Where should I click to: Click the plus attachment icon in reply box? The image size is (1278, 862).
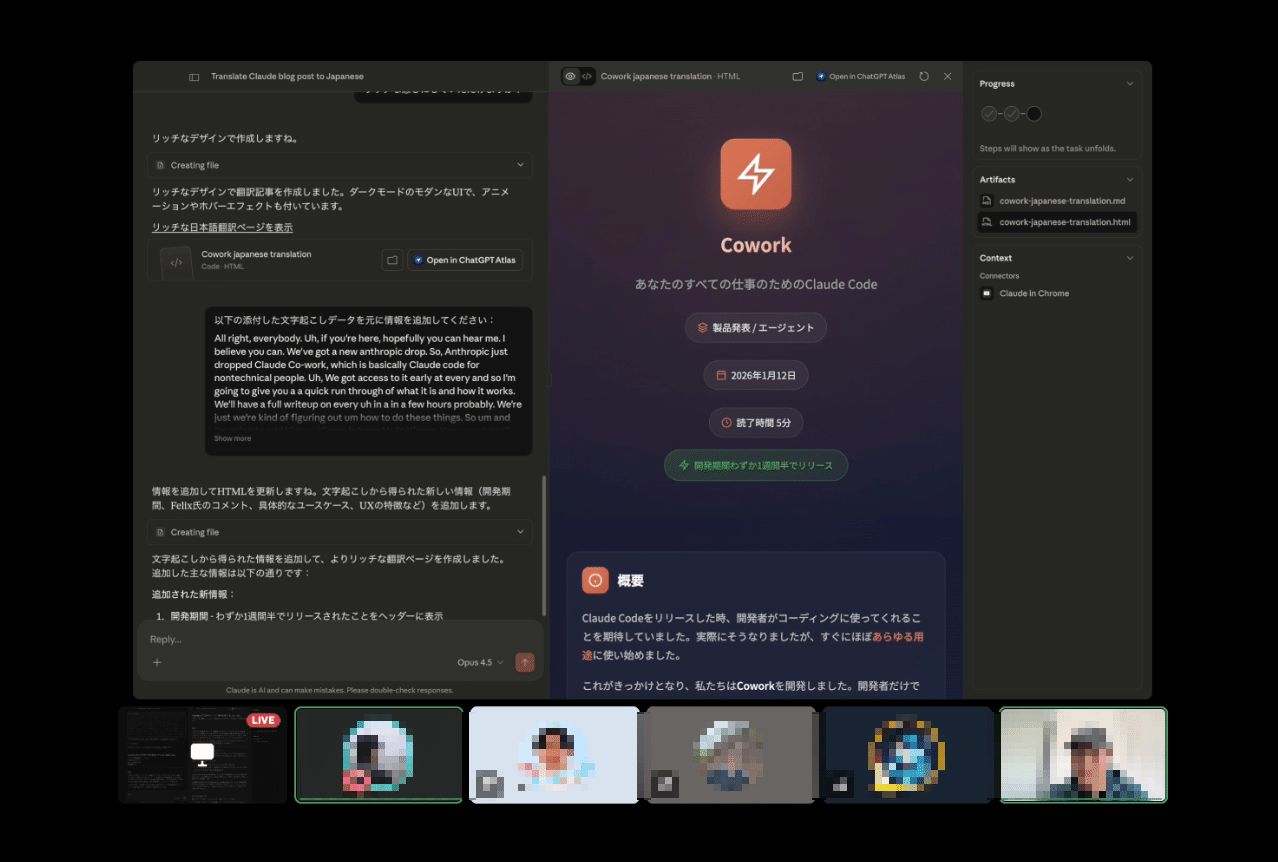point(157,662)
